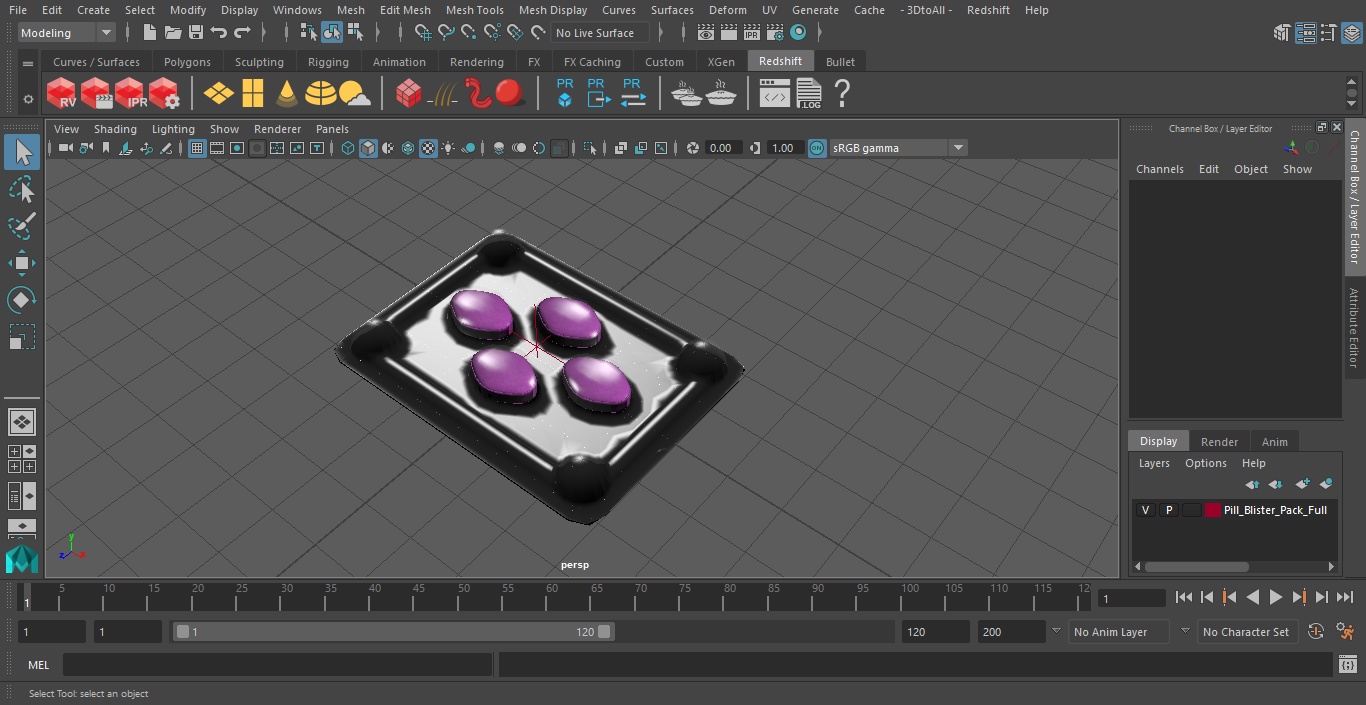Viewport: 1366px width, 705px height.
Task: Click MEL script language button
Action: pos(38,665)
